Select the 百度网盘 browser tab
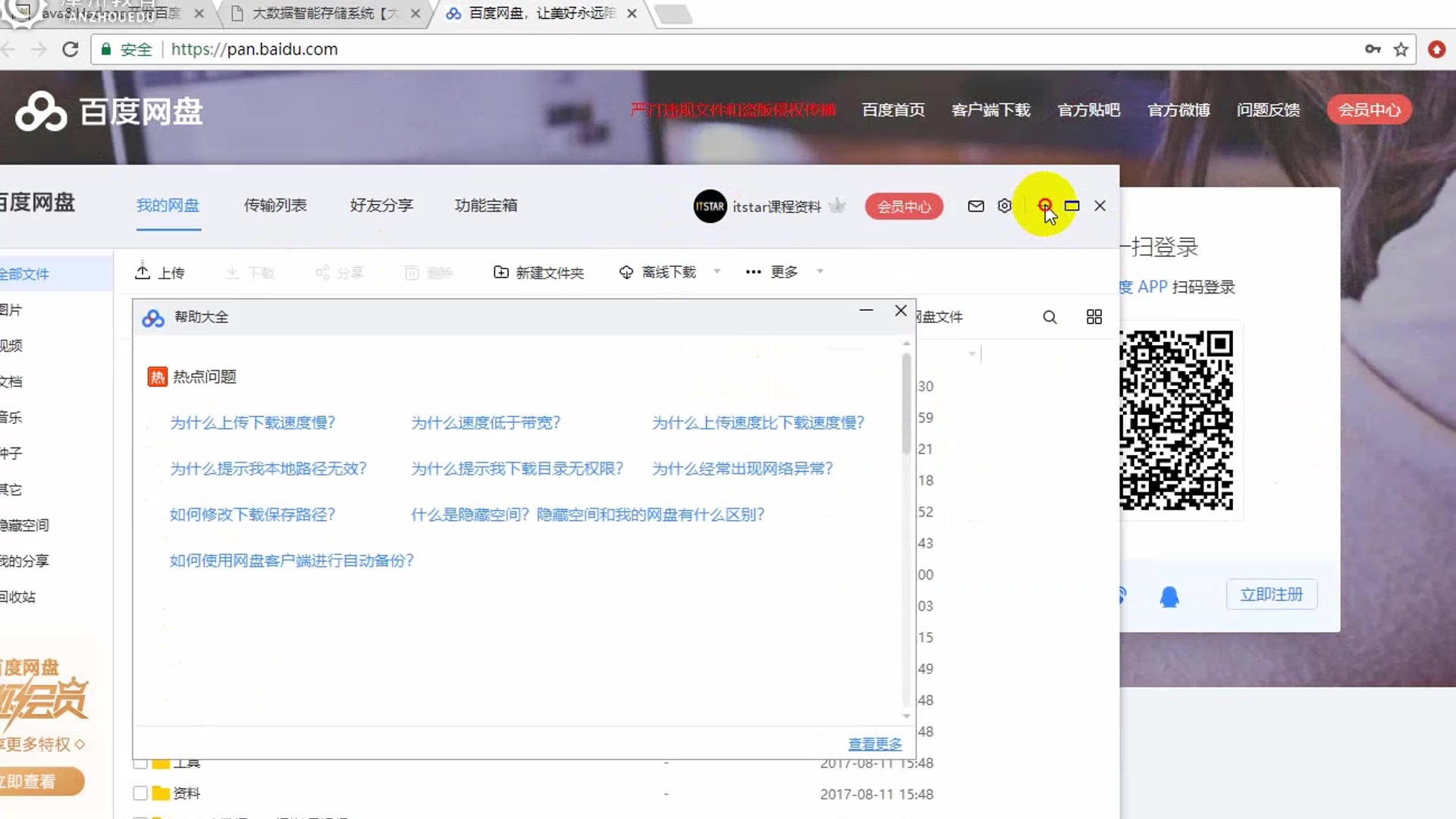The width and height of the screenshot is (1456, 819). click(x=541, y=14)
